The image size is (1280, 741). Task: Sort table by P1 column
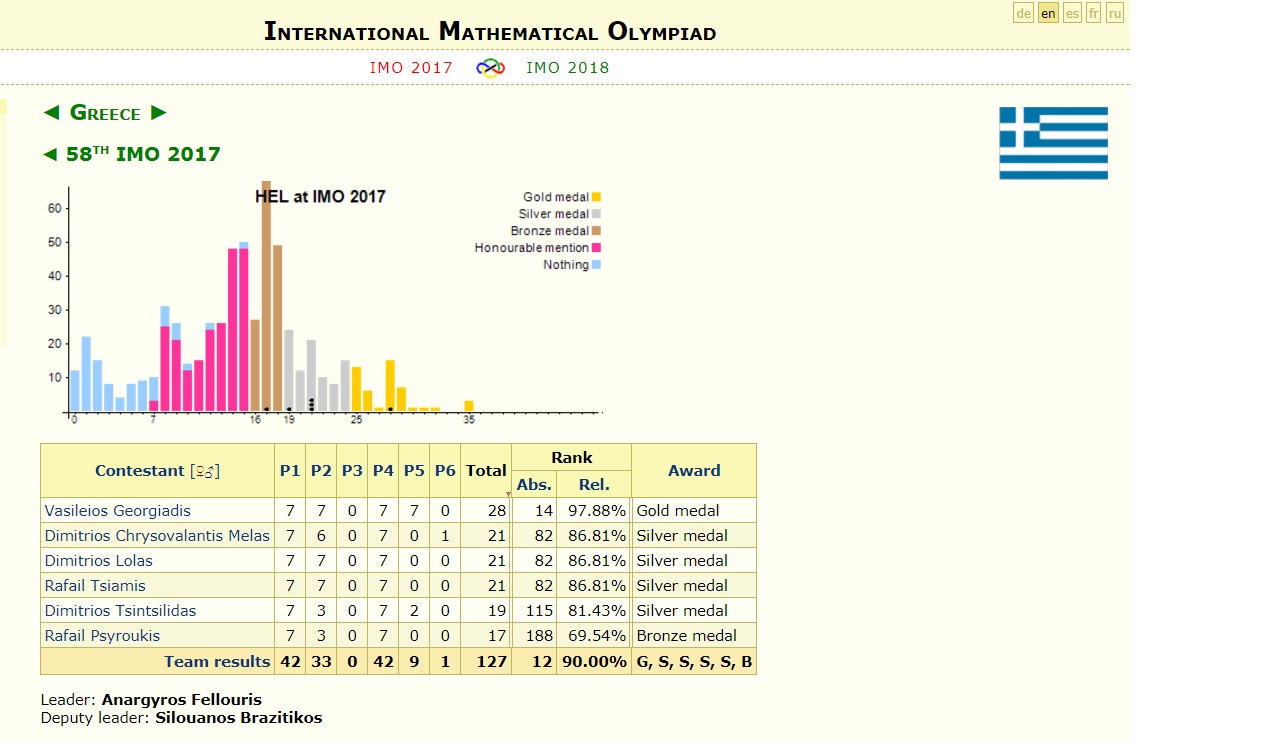pyautogui.click(x=290, y=471)
